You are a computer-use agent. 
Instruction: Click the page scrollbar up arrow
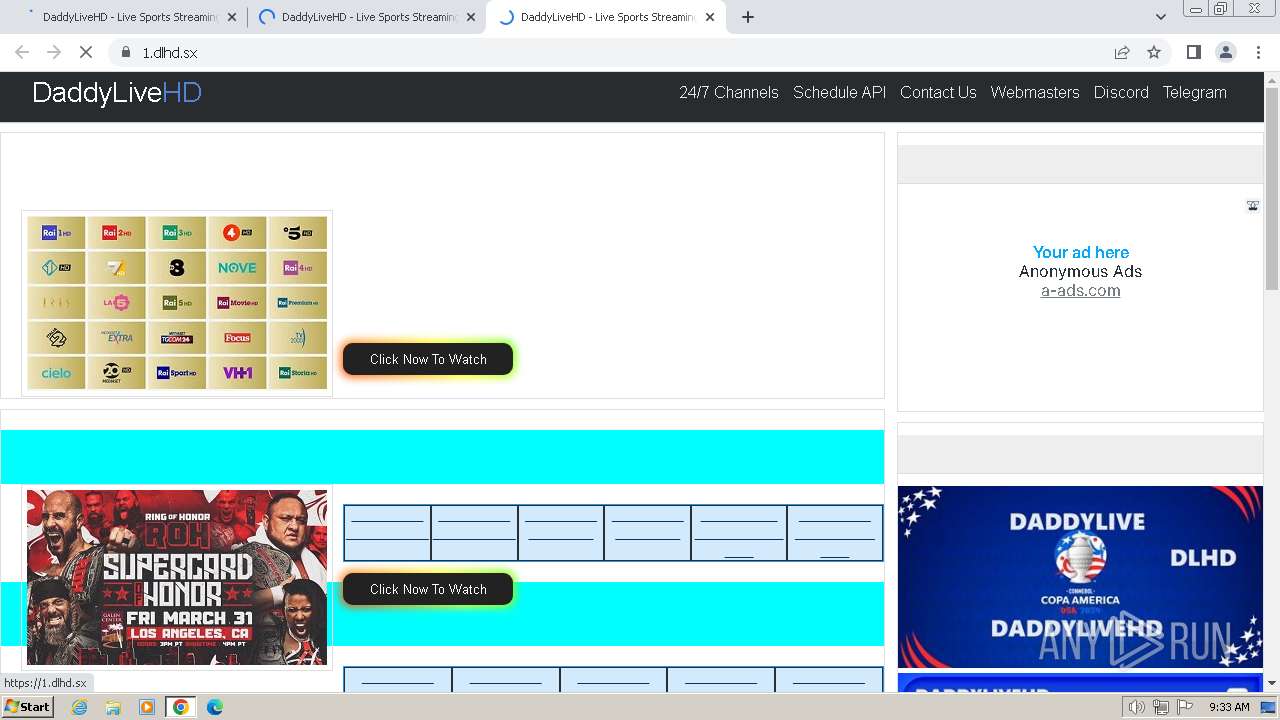pos(1272,79)
